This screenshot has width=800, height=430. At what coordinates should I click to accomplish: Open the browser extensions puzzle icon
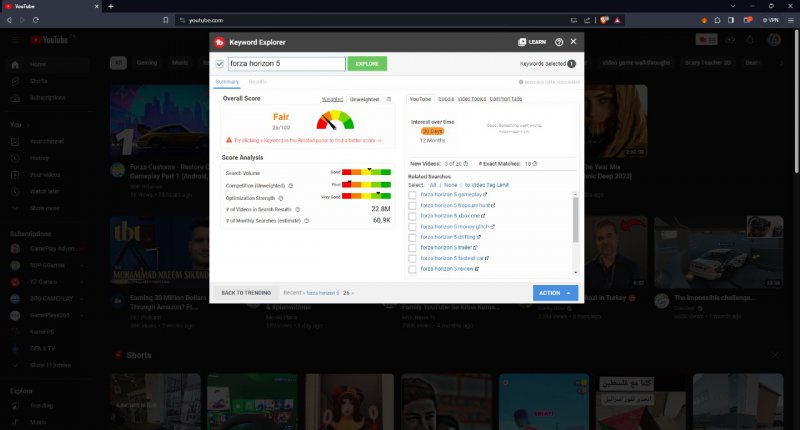pos(716,20)
